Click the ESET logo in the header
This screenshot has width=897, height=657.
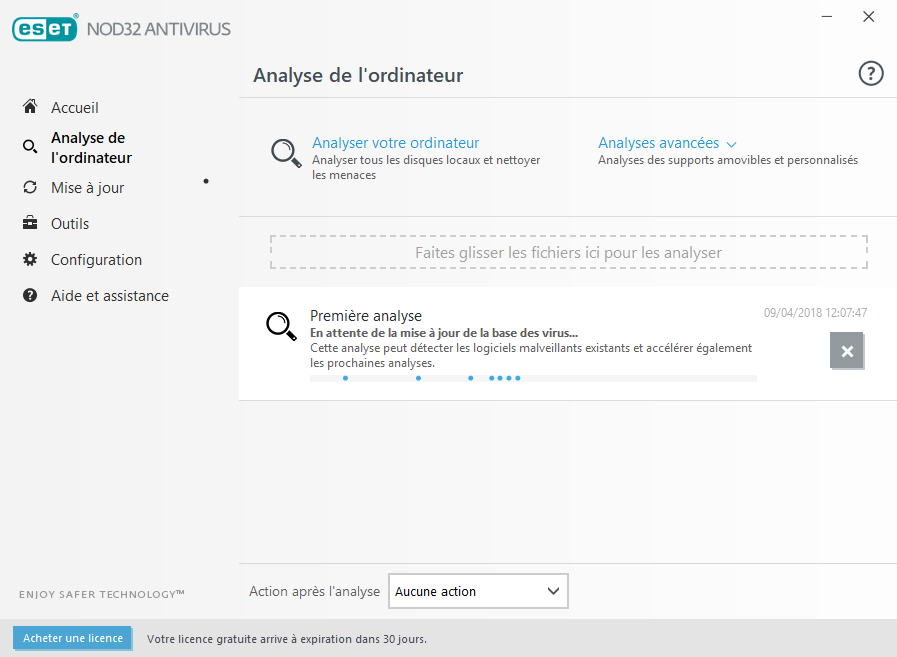tap(44, 29)
